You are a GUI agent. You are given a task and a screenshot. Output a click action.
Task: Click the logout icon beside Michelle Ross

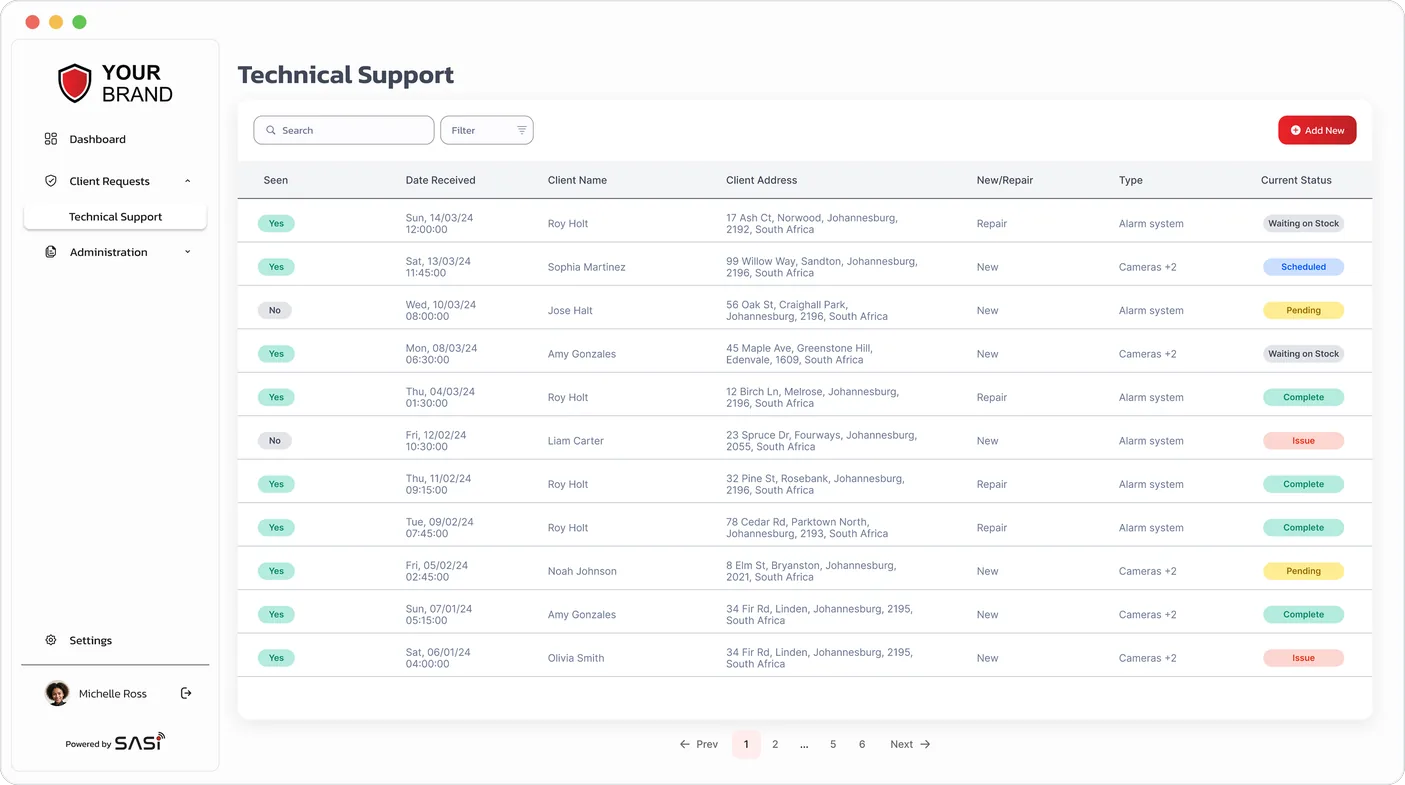pyautogui.click(x=186, y=693)
